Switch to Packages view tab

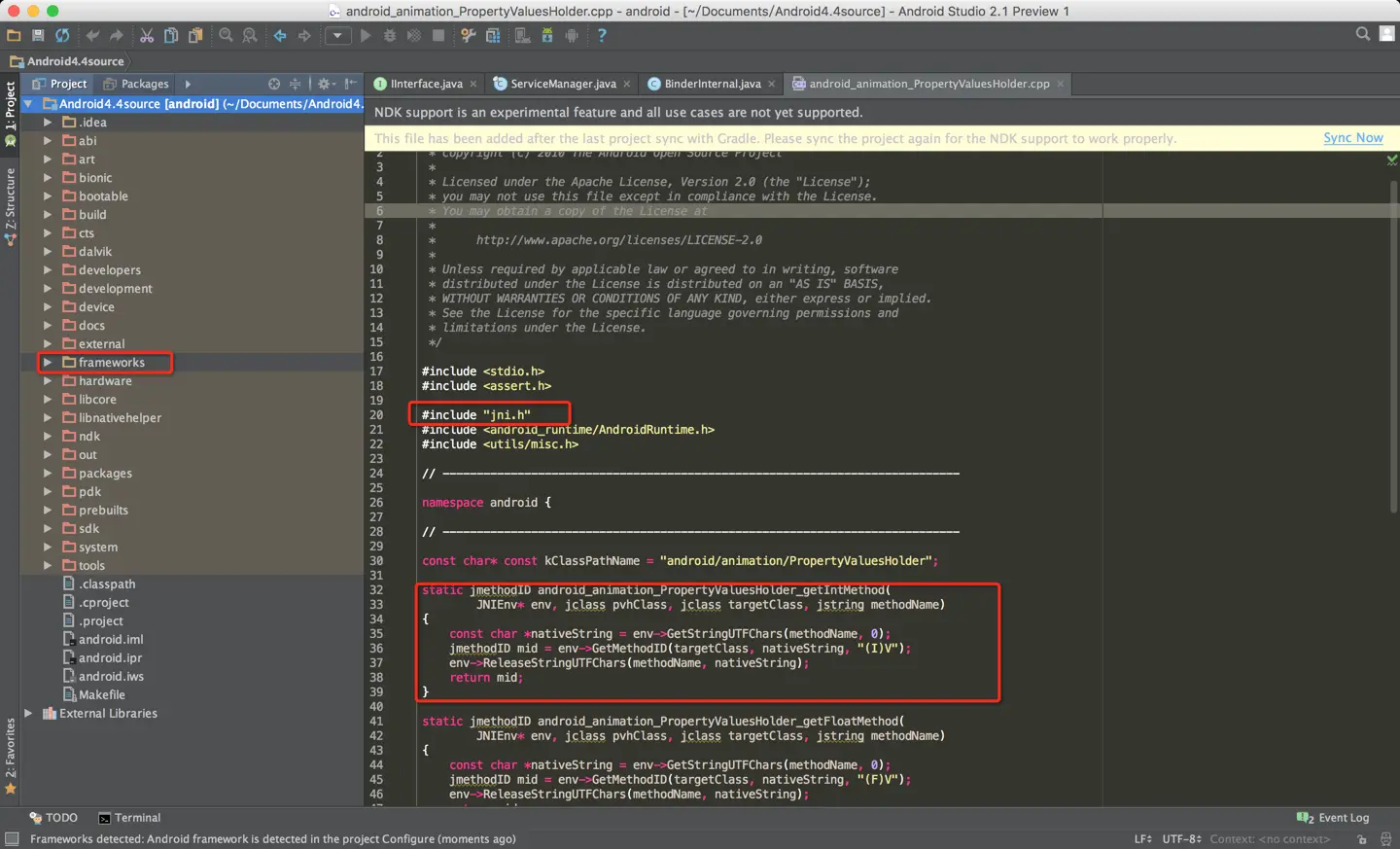coord(136,84)
